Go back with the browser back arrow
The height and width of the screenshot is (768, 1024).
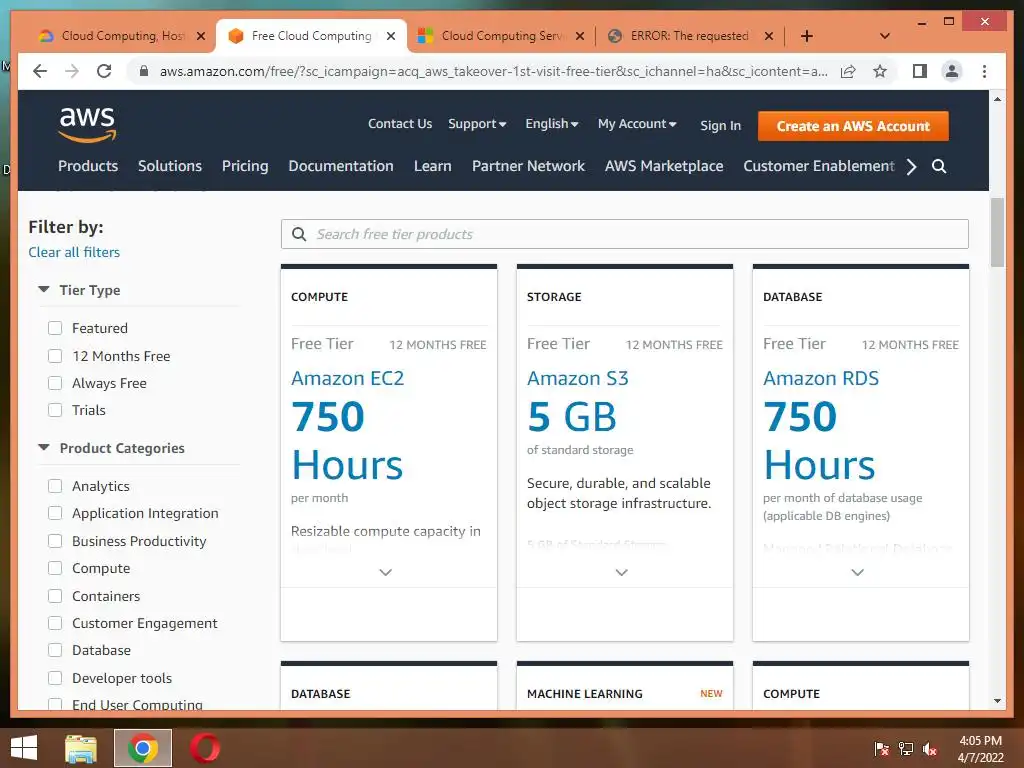[x=40, y=71]
